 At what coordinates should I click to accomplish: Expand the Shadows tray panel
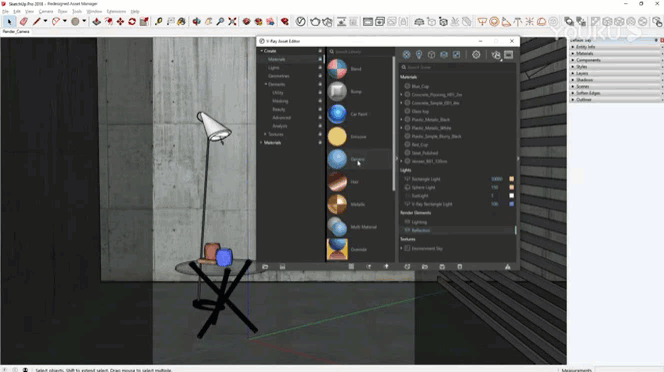coord(573,80)
